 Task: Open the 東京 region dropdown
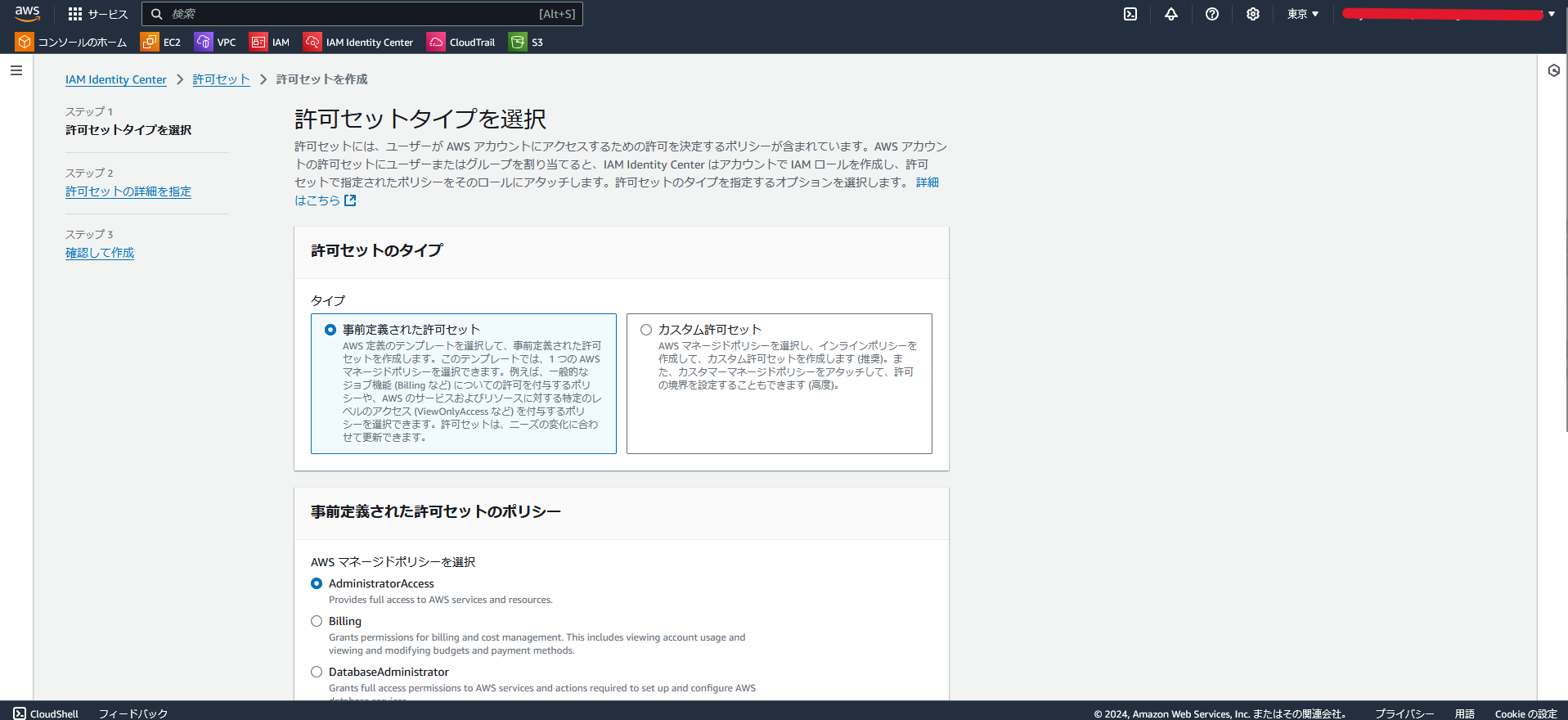1303,14
